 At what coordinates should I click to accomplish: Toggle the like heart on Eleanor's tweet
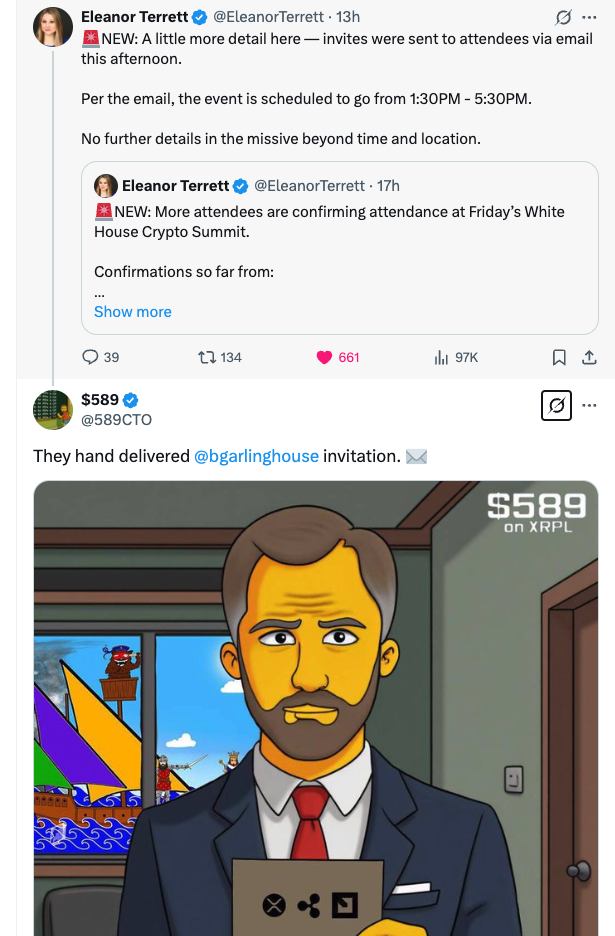324,357
